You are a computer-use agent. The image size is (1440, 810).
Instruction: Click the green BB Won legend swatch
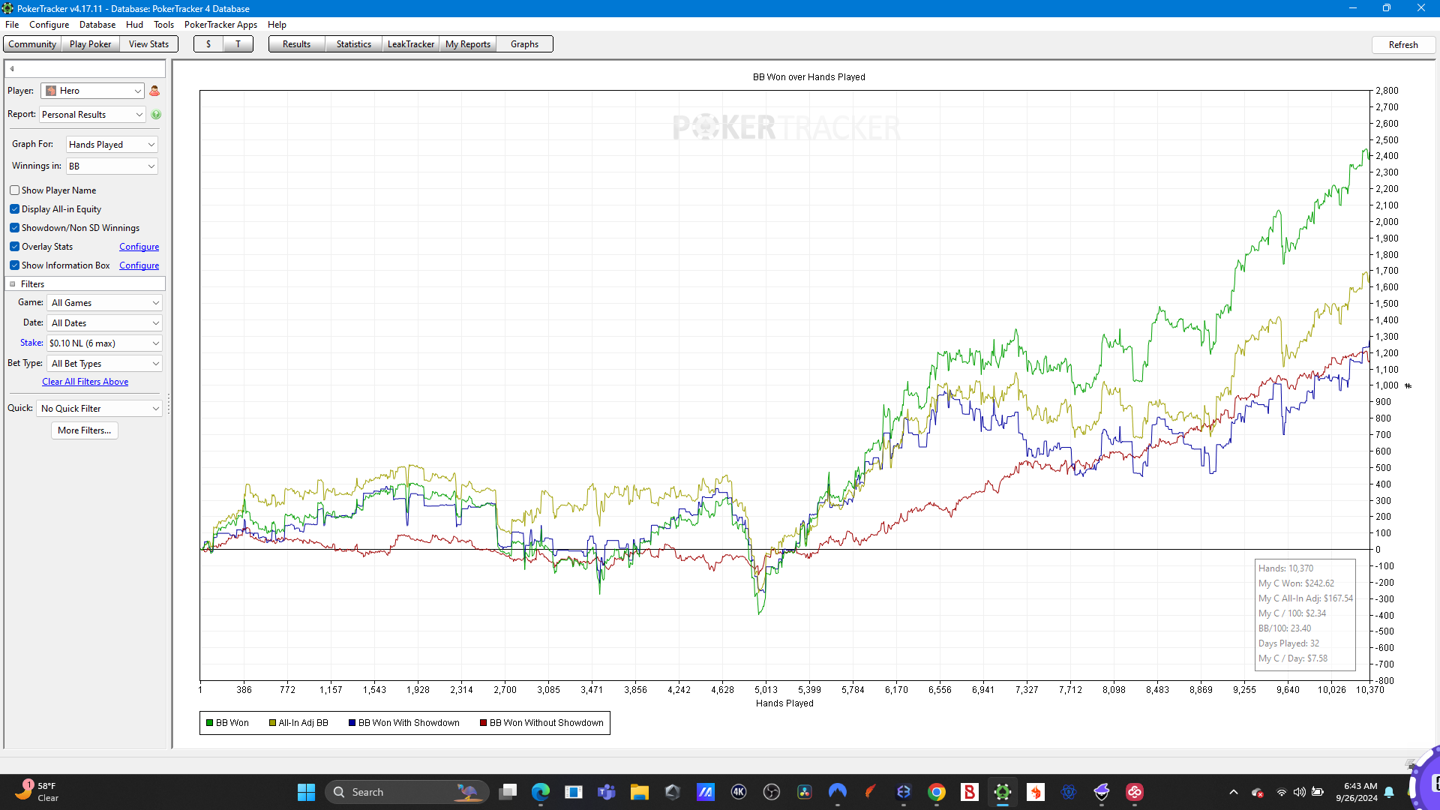click(210, 723)
